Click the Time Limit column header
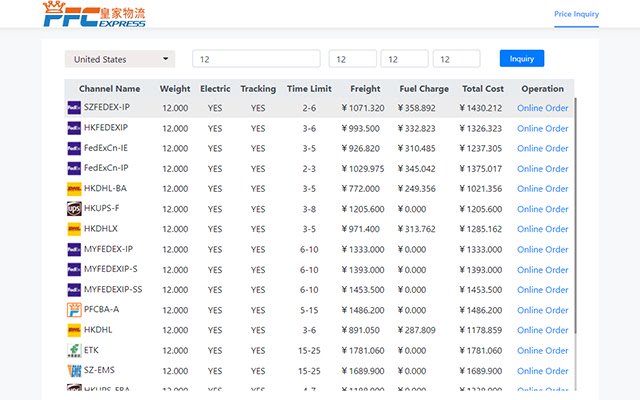Viewport: 640px width, 400px height. pos(309,89)
